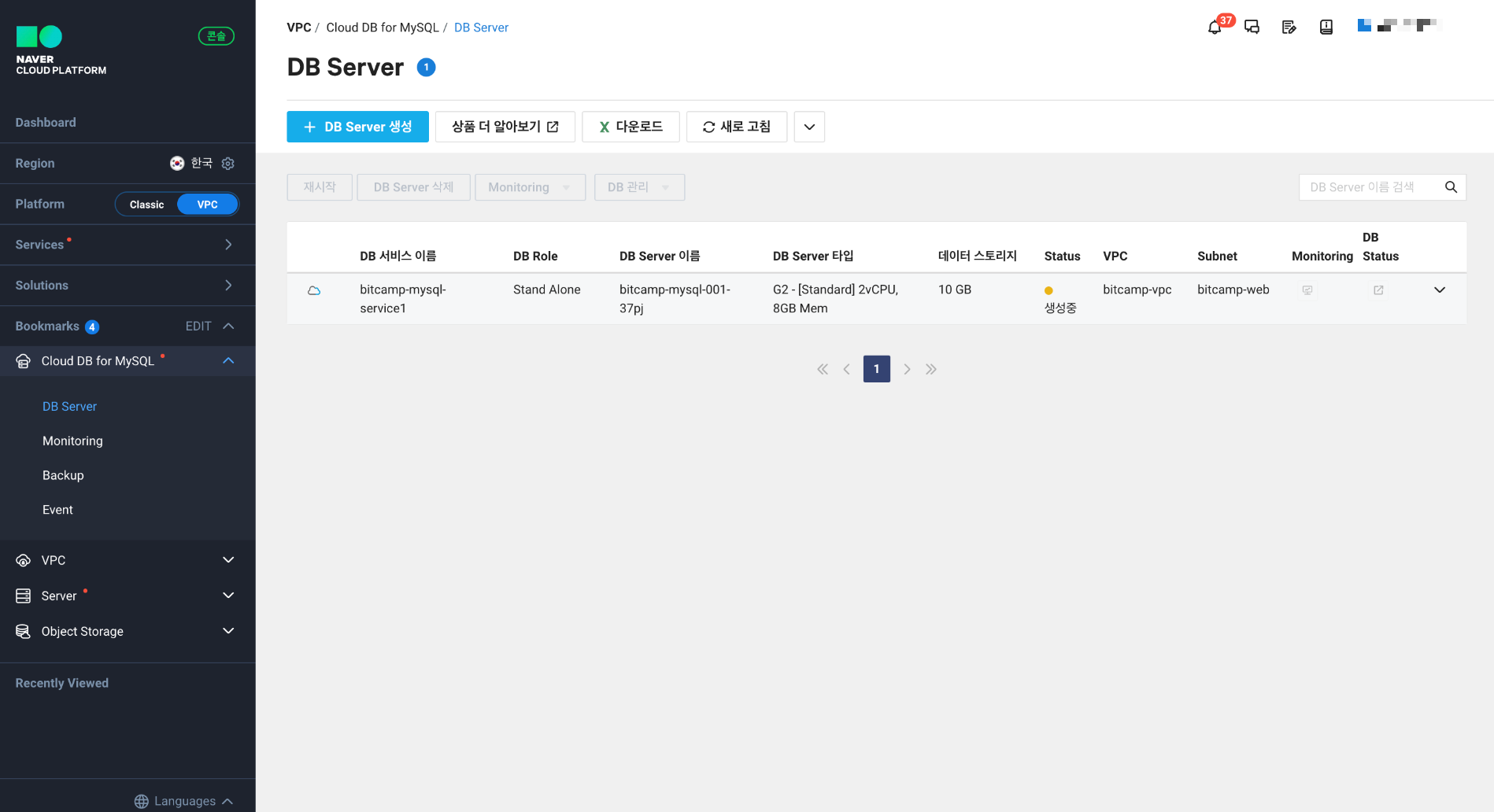Open the Backup submenu item
Image resolution: width=1494 pixels, height=812 pixels.
63,476
